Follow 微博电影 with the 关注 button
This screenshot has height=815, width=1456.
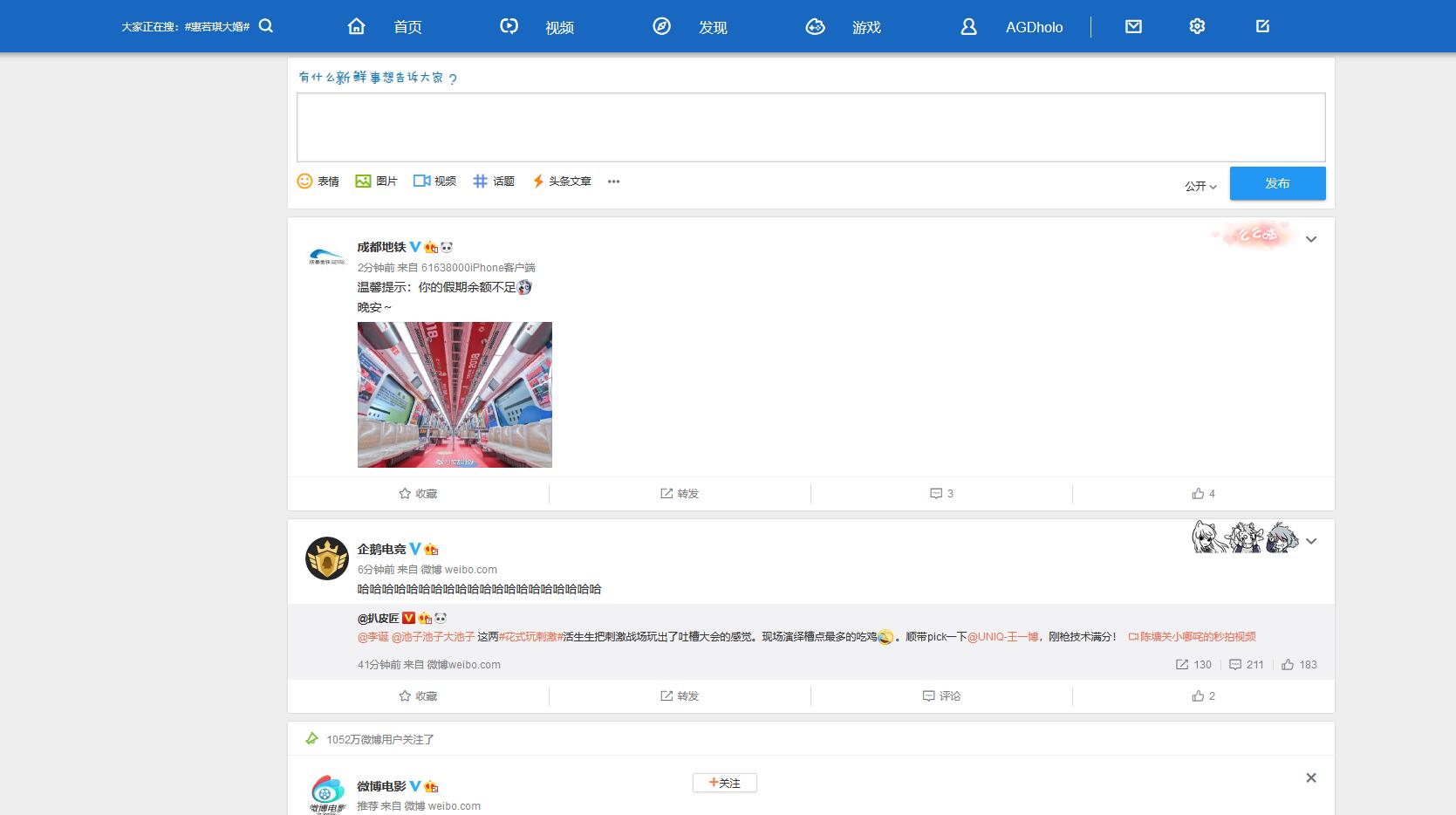[724, 783]
